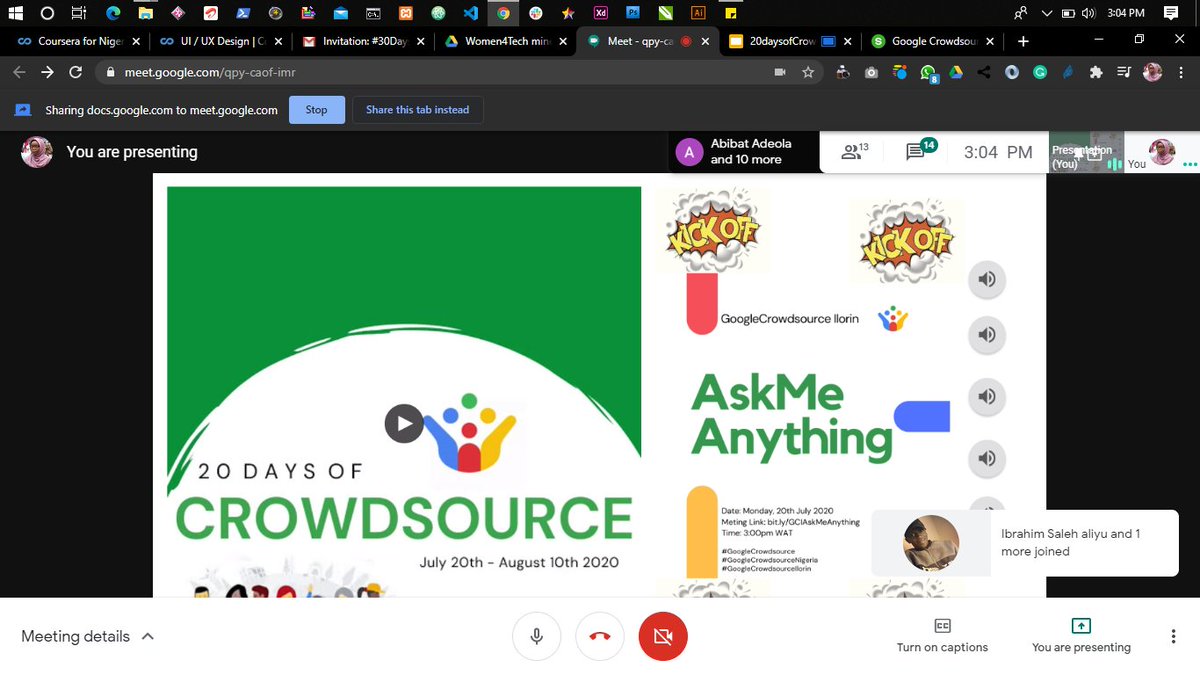The width and height of the screenshot is (1200, 675).
Task: Open Adobe Illustrator from the taskbar
Action: coord(699,14)
